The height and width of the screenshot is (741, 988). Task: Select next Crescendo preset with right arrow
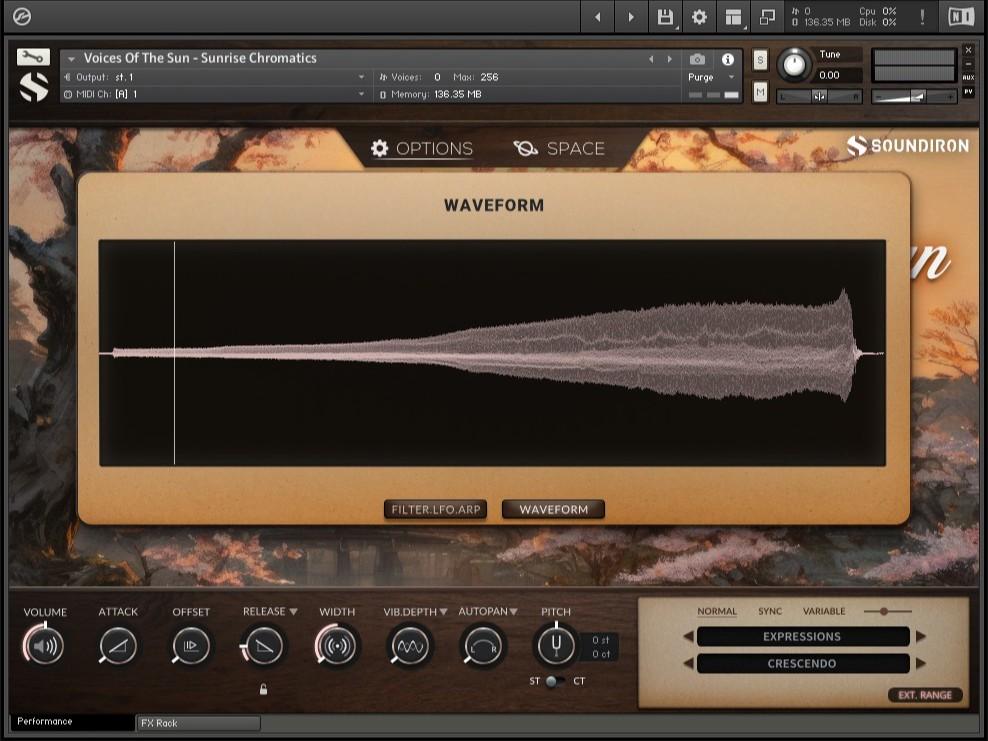click(921, 663)
